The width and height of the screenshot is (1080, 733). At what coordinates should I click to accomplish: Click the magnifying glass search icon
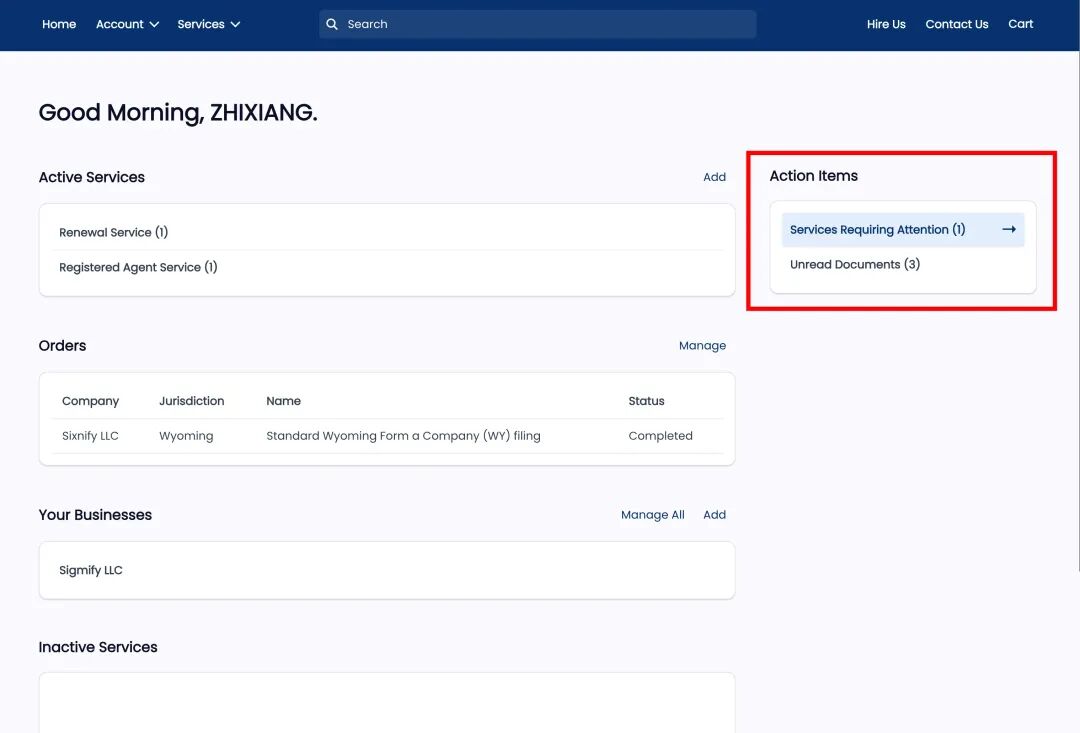click(x=332, y=24)
